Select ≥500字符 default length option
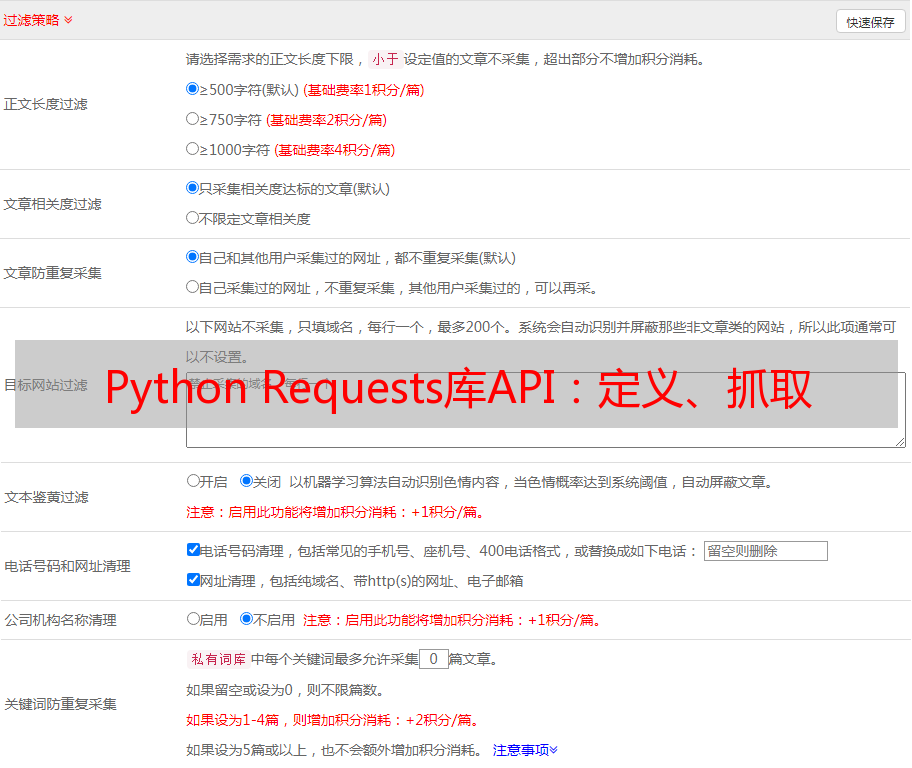This screenshot has width=912, height=768. pyautogui.click(x=193, y=88)
